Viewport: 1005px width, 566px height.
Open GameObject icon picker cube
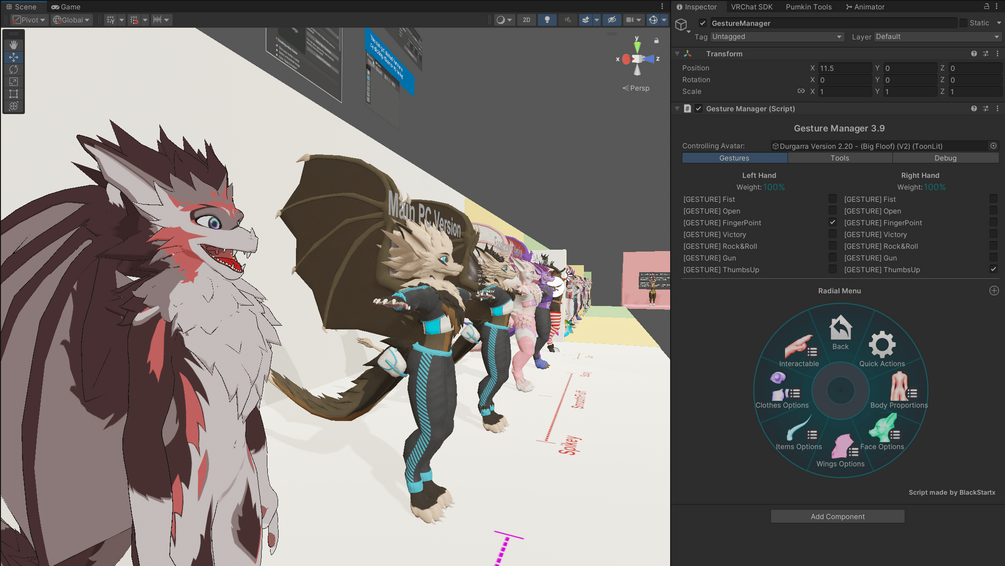click(x=681, y=24)
